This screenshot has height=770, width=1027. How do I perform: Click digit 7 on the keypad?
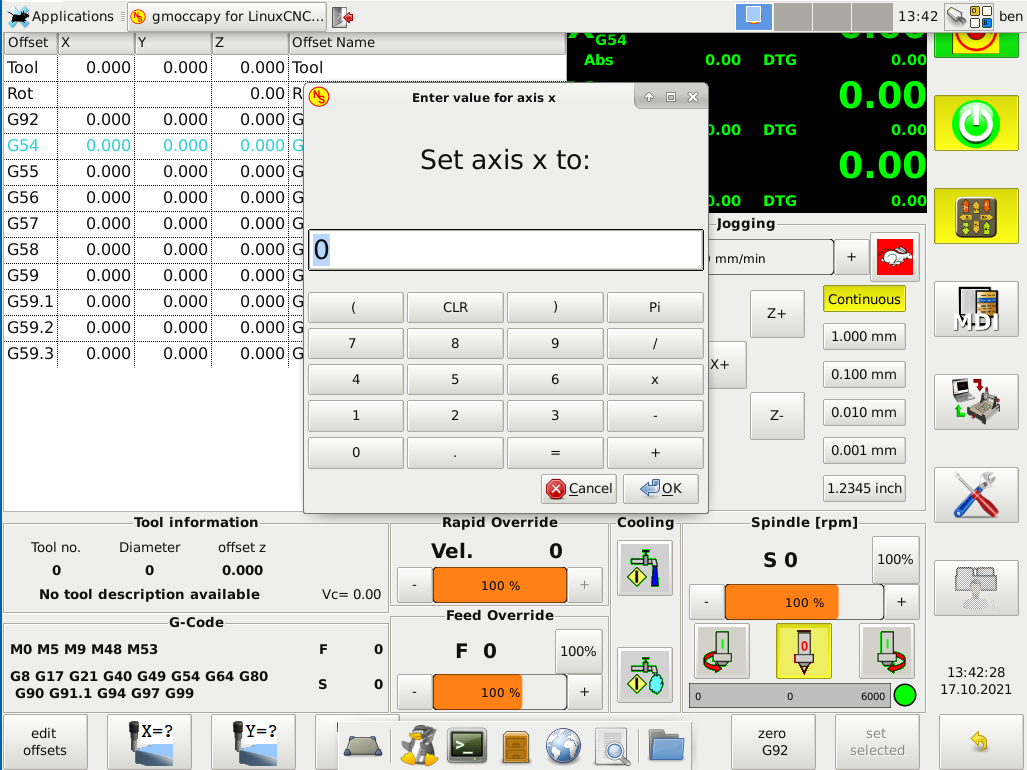pyautogui.click(x=356, y=343)
